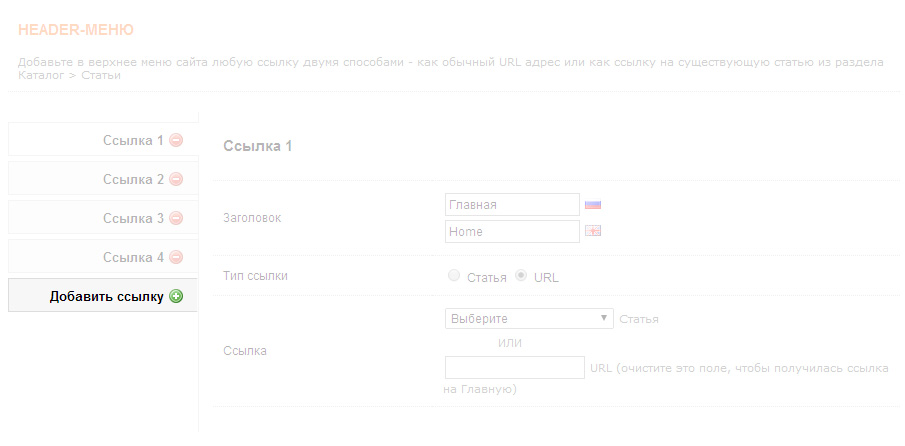Click the Главная title input field
The height and width of the screenshot is (446, 905).
tap(512, 205)
